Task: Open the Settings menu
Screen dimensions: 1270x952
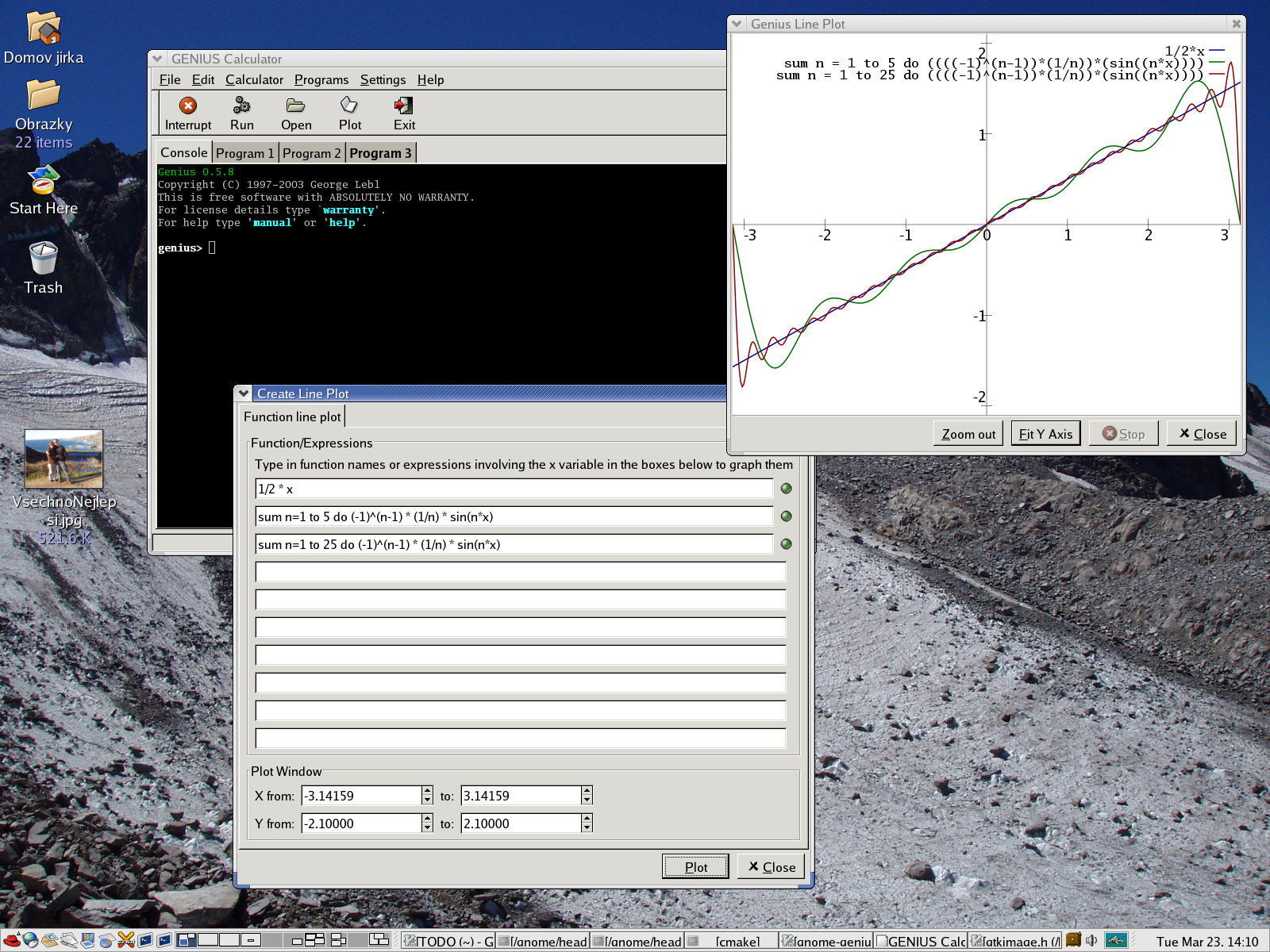Action: (x=383, y=79)
